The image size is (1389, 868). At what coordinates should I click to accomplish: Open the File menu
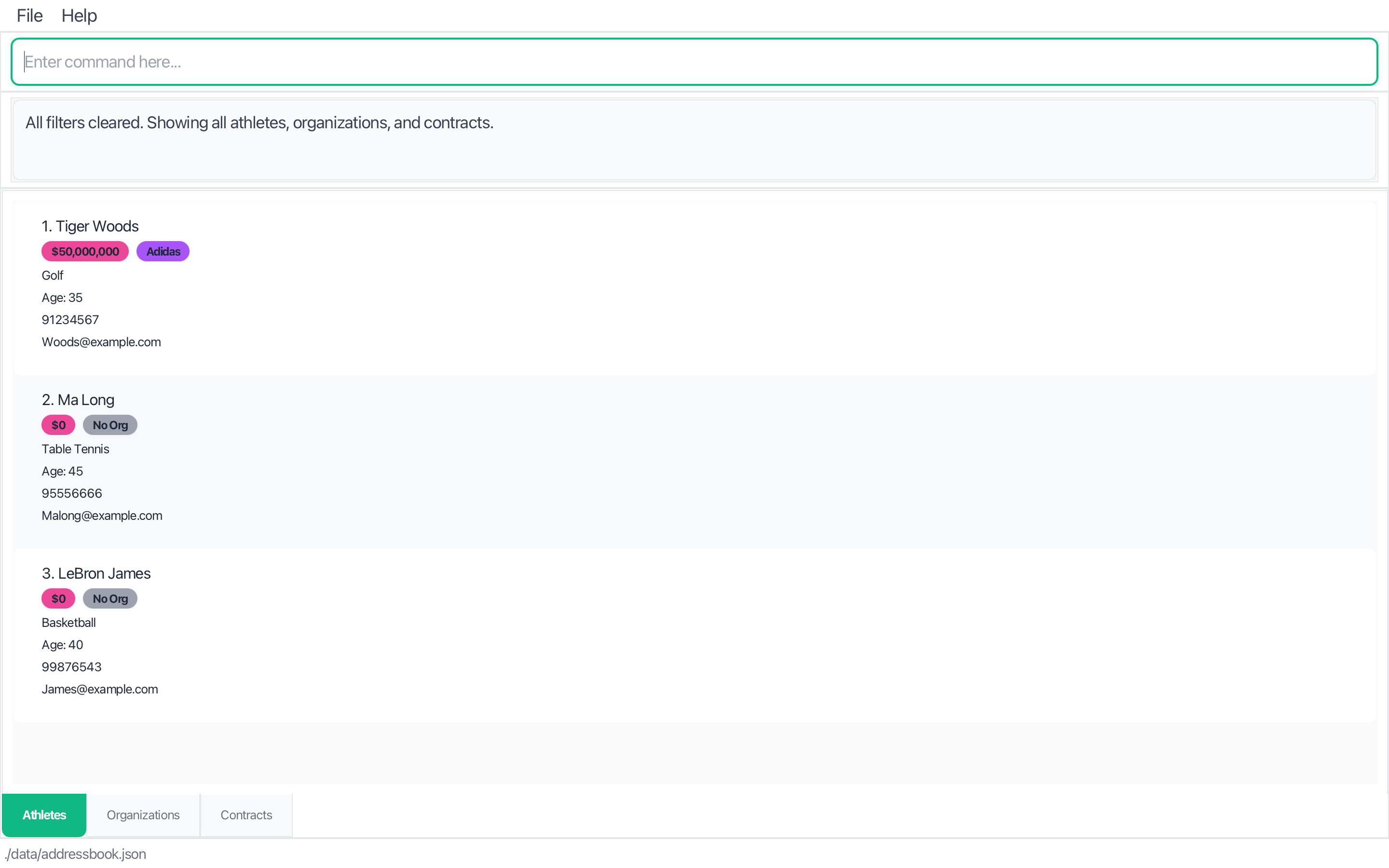tap(29, 15)
